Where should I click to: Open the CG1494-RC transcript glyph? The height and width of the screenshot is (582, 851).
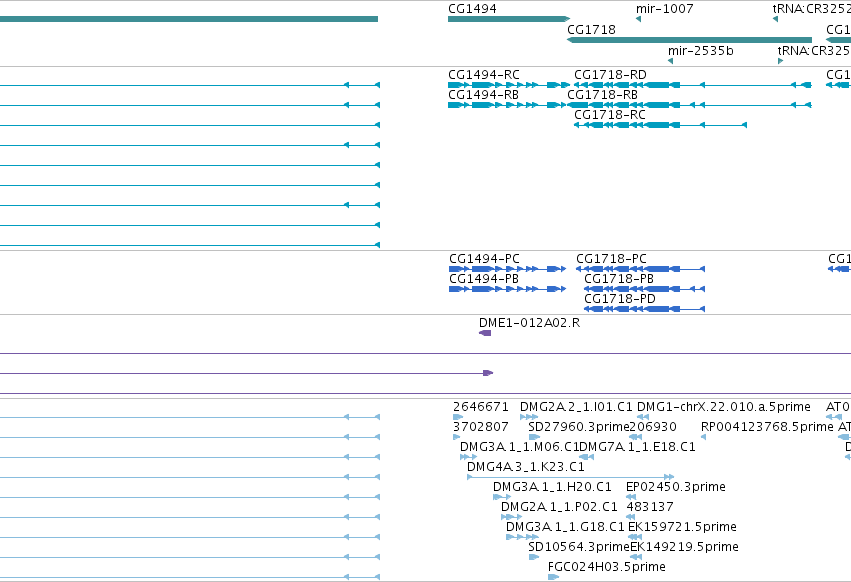[x=509, y=85]
